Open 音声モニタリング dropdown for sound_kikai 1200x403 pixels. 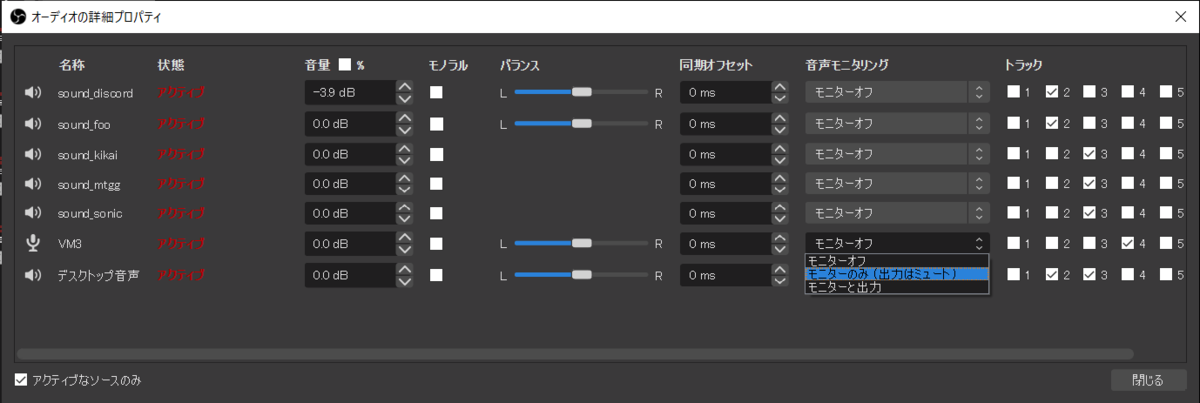point(898,154)
